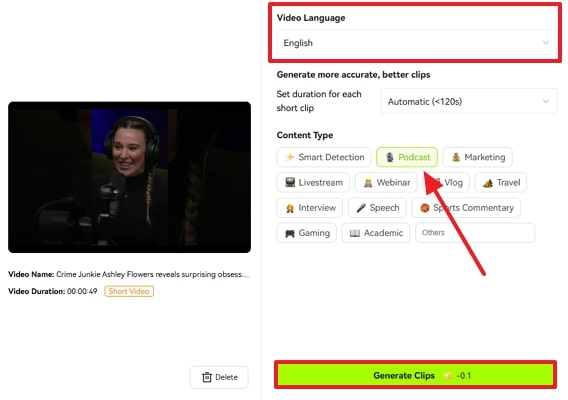Click the Short Video tag
Screen dimensions: 568x400
click(x=129, y=291)
